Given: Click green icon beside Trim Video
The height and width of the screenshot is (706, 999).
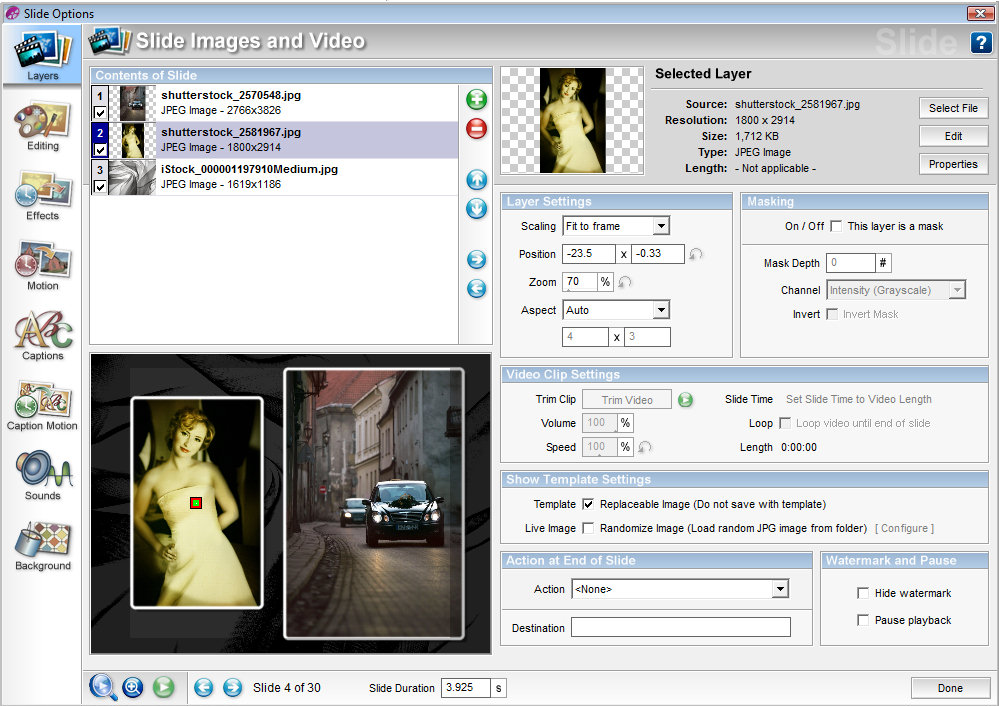Looking at the screenshot, I should [x=685, y=400].
